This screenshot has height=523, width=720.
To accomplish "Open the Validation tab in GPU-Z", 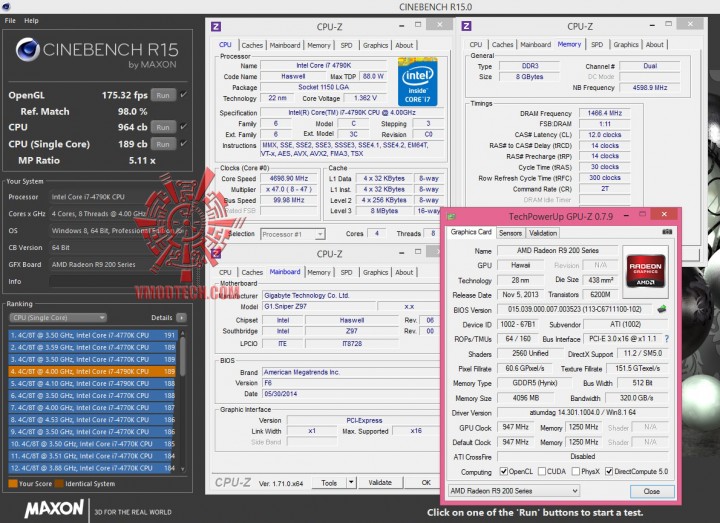I will (x=543, y=233).
